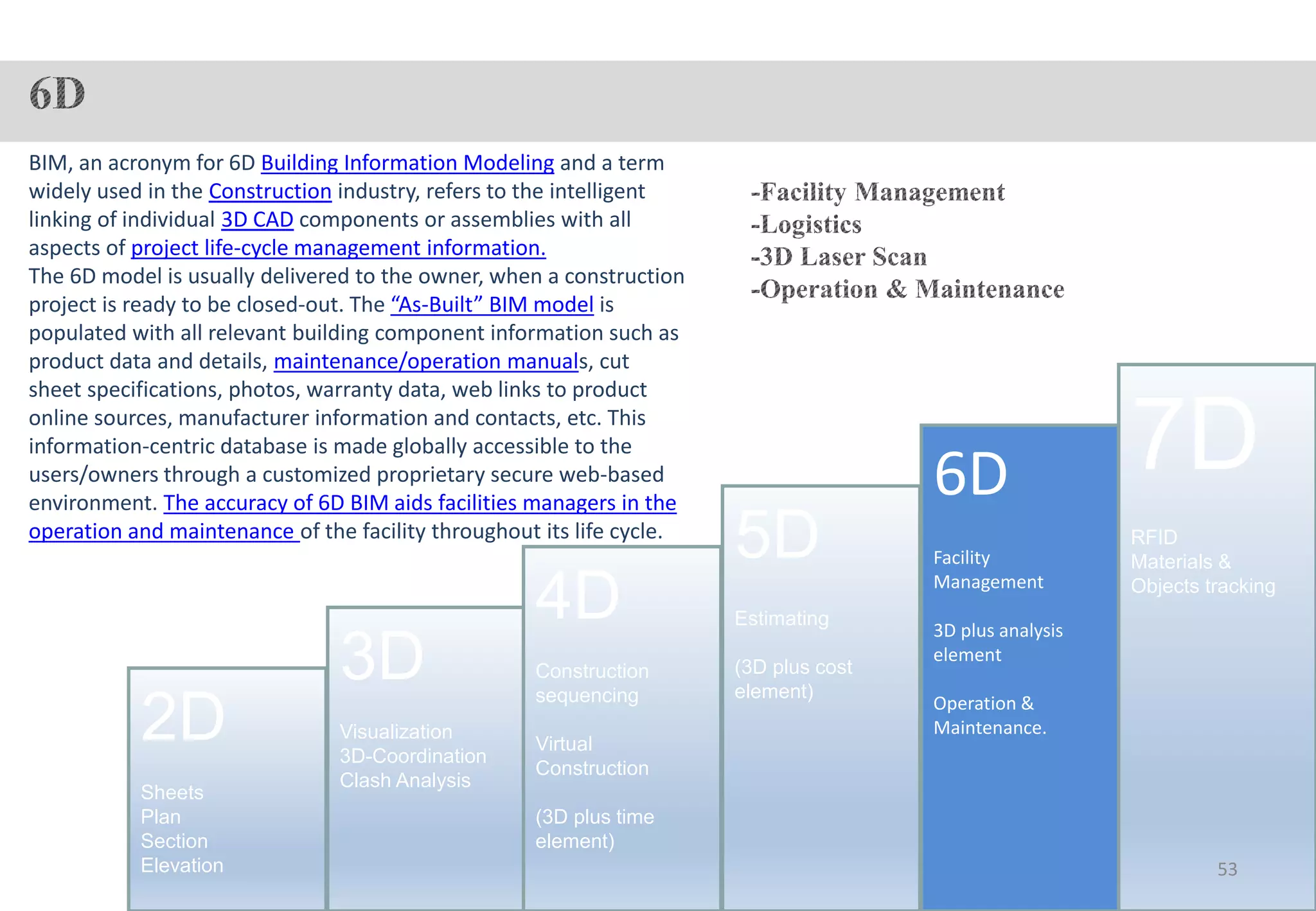Select the '-3D Laser Scan' bullet
The width and height of the screenshot is (1316, 911).
click(x=839, y=257)
